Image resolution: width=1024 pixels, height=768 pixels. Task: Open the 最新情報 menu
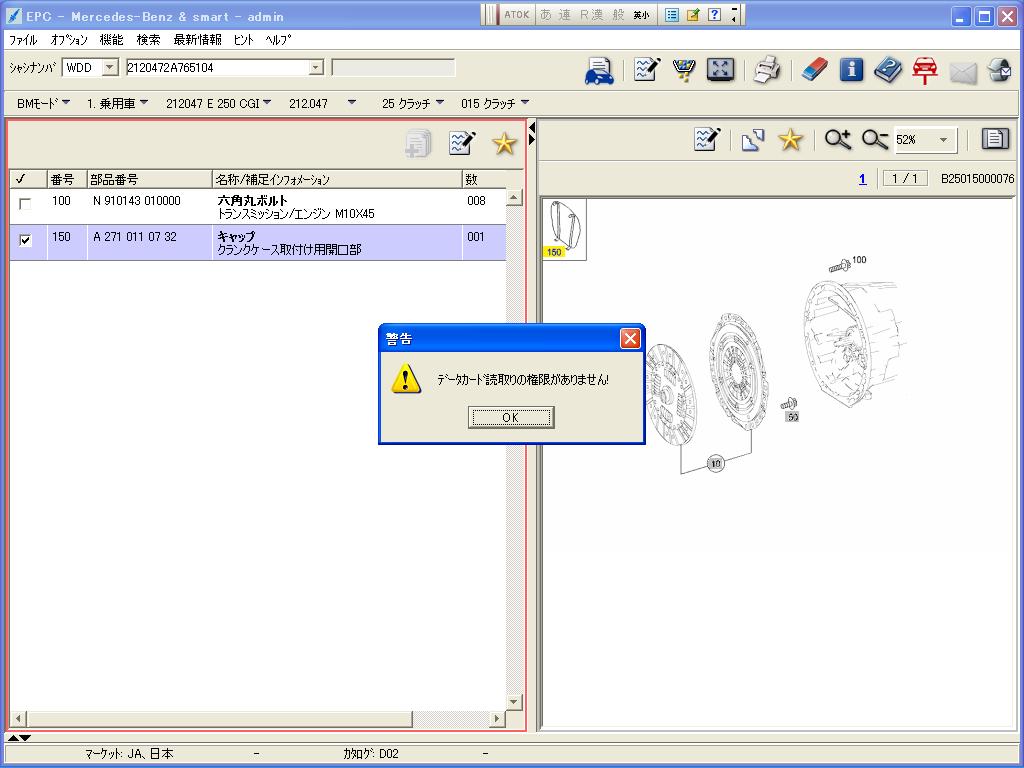pyautogui.click(x=197, y=40)
